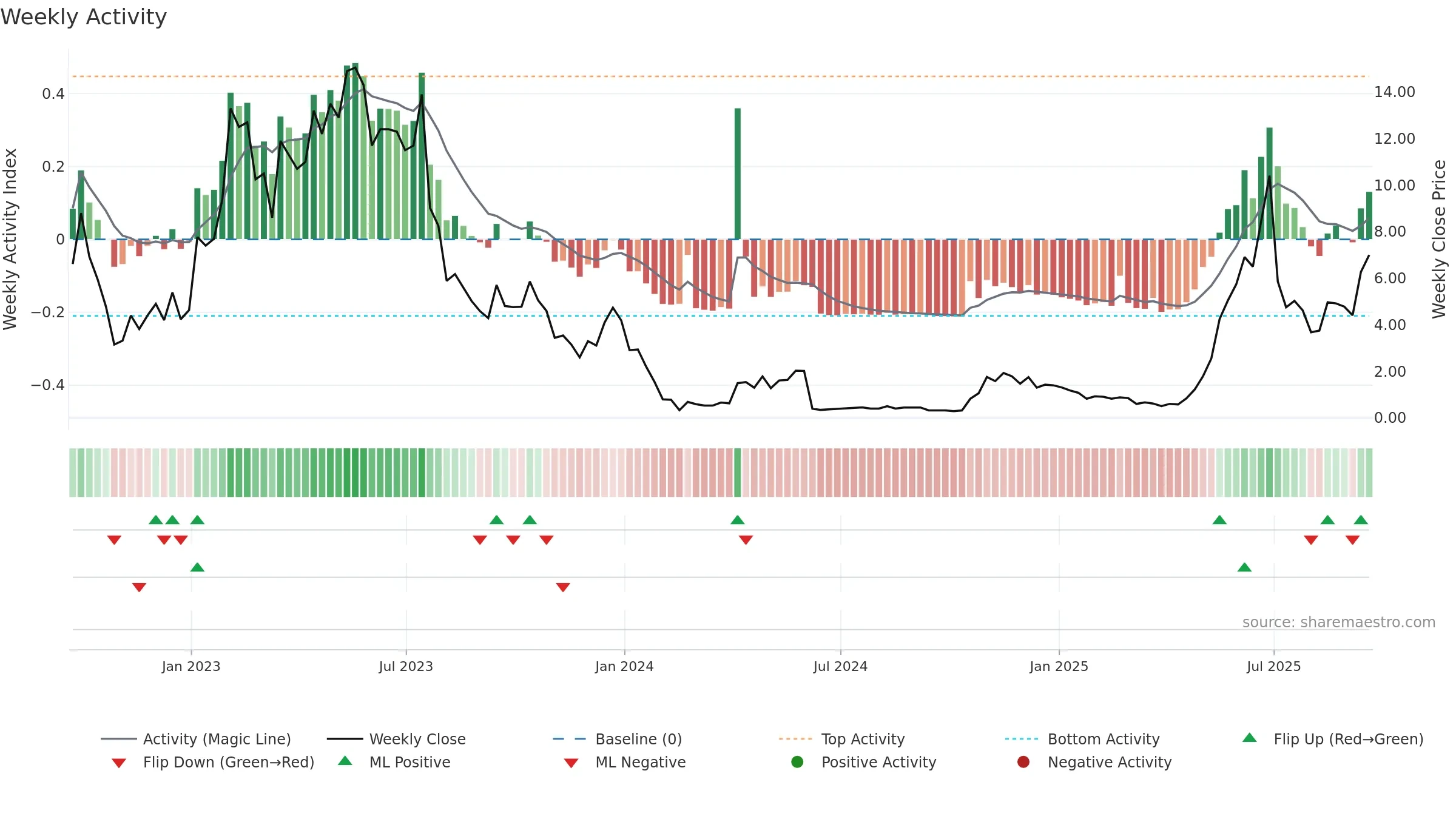Screen dimensions: 1456x819
Task: Toggle Baseline (0) legend entry
Action: pos(618,739)
